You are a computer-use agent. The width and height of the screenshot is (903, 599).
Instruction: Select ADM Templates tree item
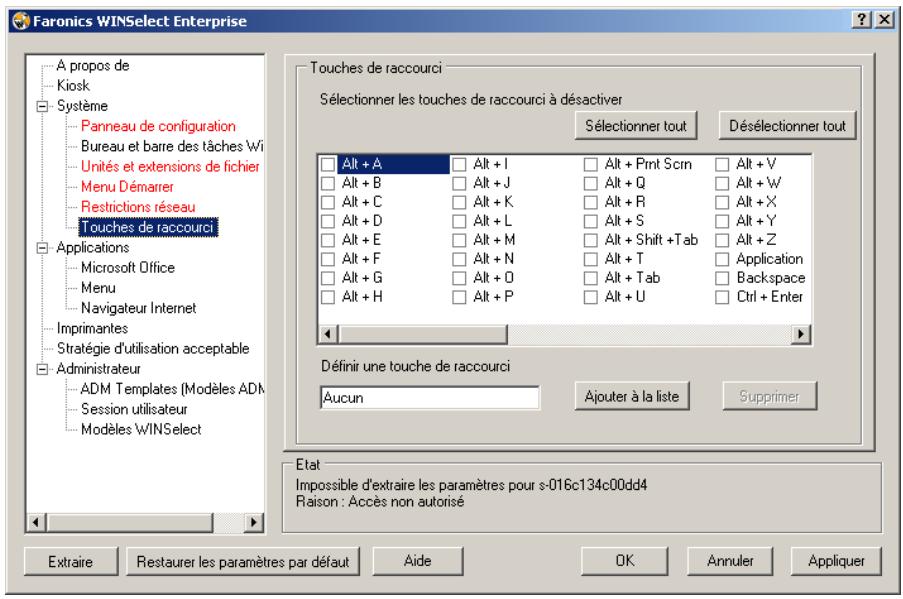click(x=172, y=389)
